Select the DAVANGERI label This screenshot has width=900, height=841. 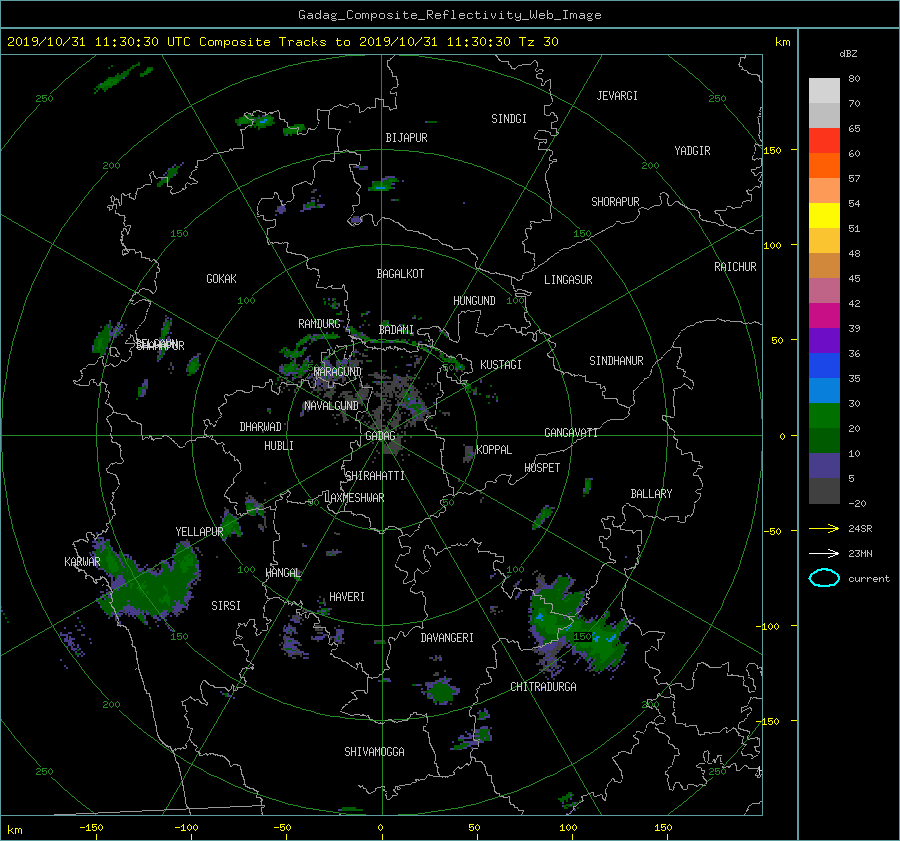tap(447, 638)
